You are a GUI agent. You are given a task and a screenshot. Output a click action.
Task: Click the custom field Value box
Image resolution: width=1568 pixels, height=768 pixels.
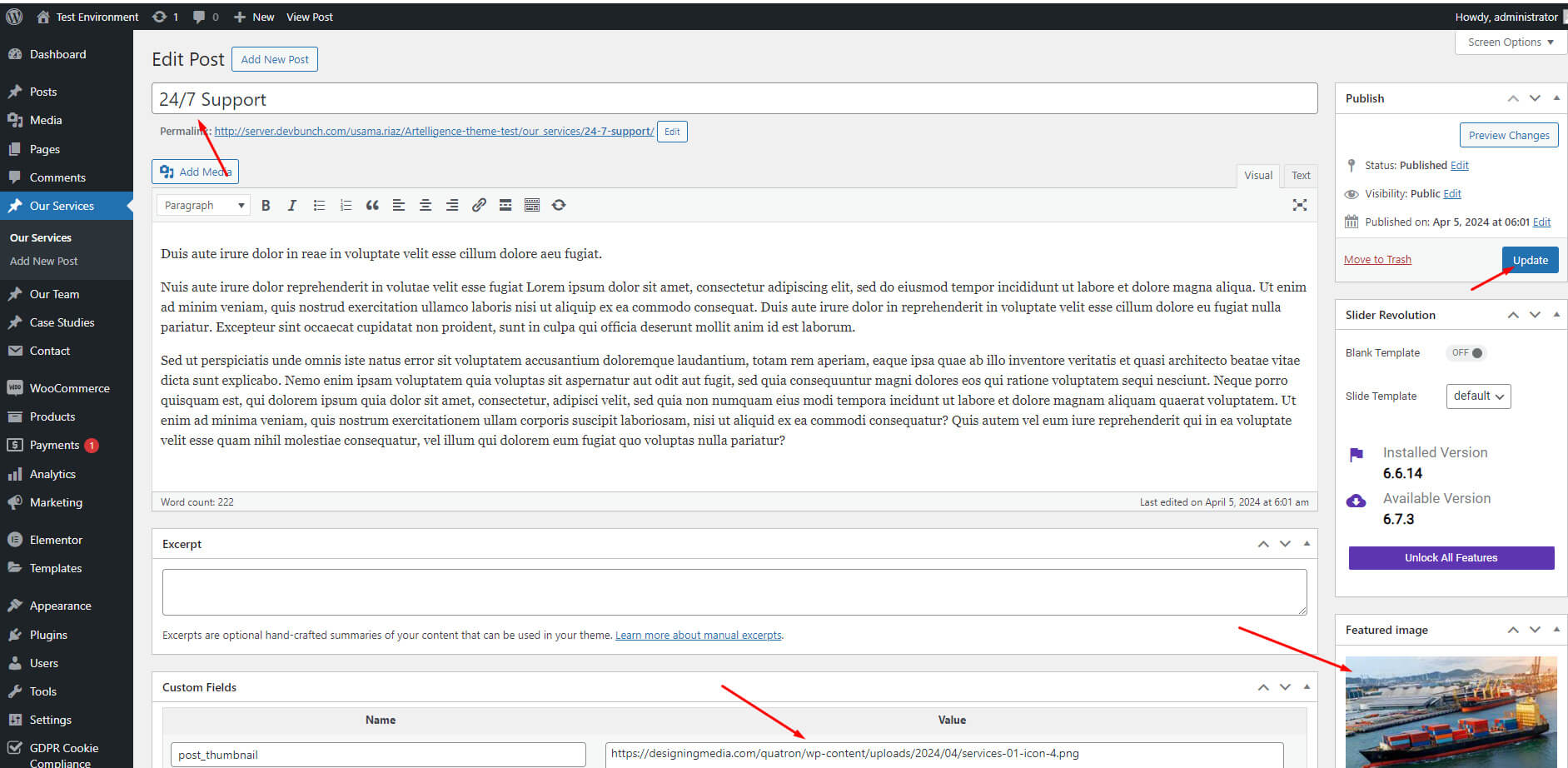[x=944, y=754]
